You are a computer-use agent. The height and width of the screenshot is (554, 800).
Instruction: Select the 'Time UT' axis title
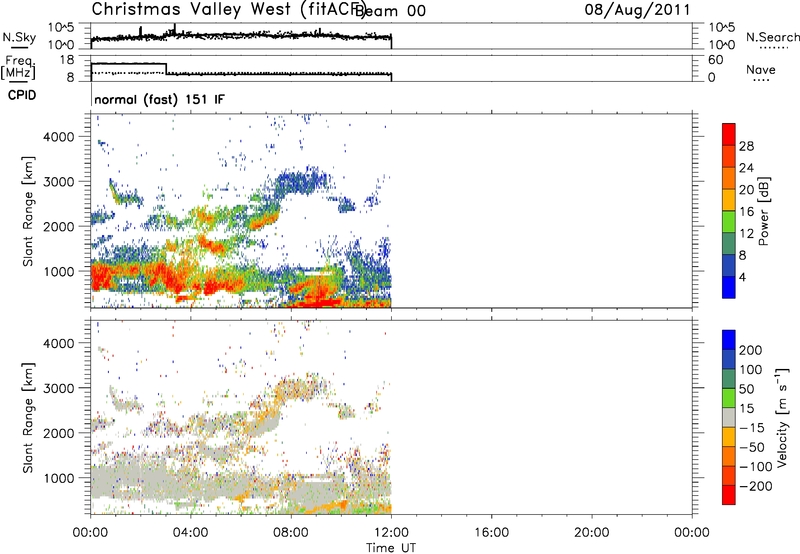coord(391,548)
